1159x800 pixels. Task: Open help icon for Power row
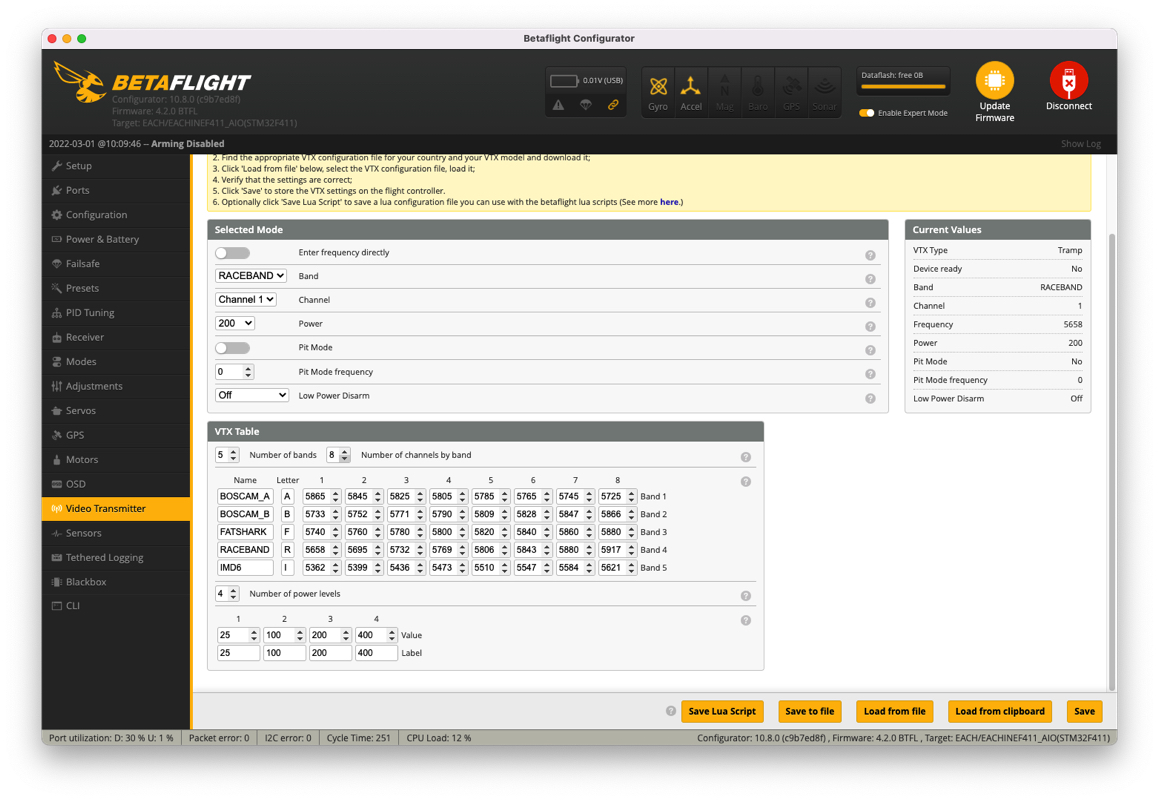coord(870,326)
